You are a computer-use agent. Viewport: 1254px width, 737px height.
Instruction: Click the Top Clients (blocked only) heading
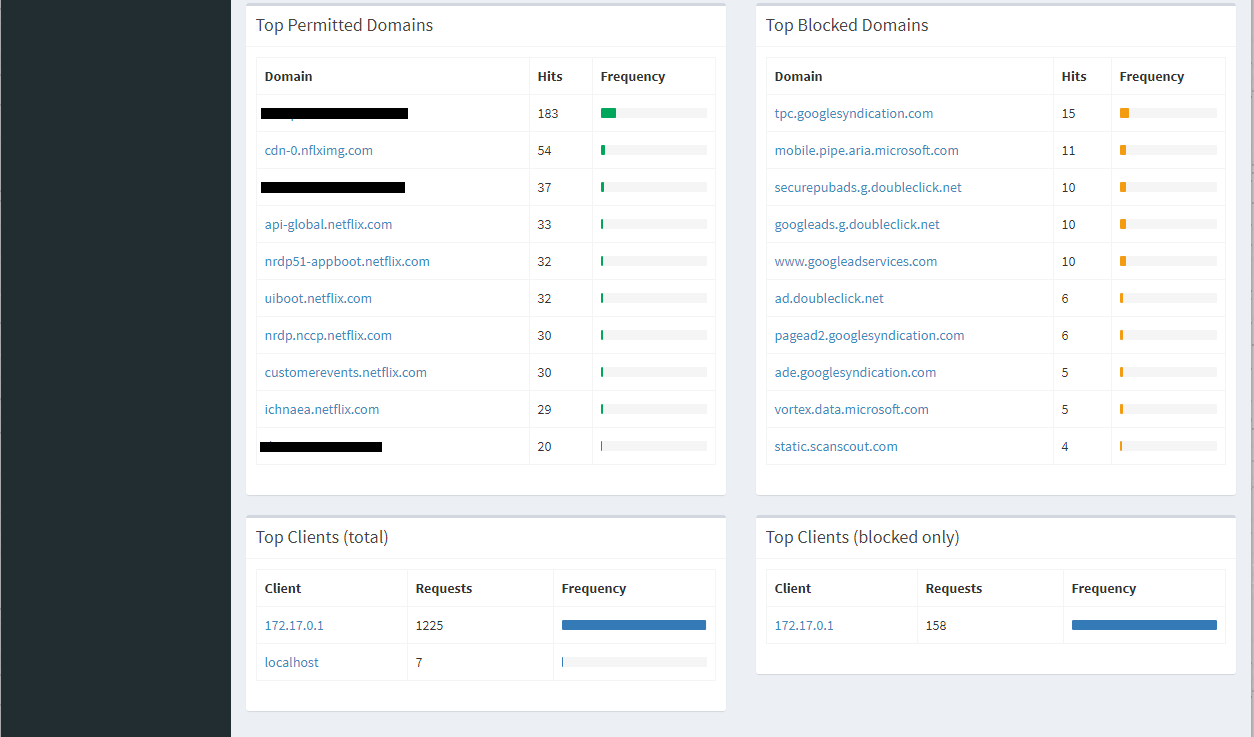pyautogui.click(x=862, y=537)
